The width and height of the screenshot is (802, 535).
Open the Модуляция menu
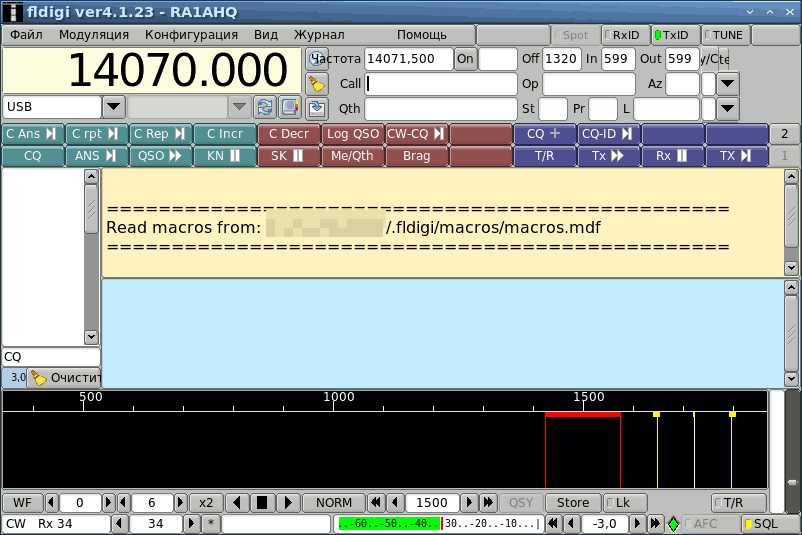(x=94, y=35)
